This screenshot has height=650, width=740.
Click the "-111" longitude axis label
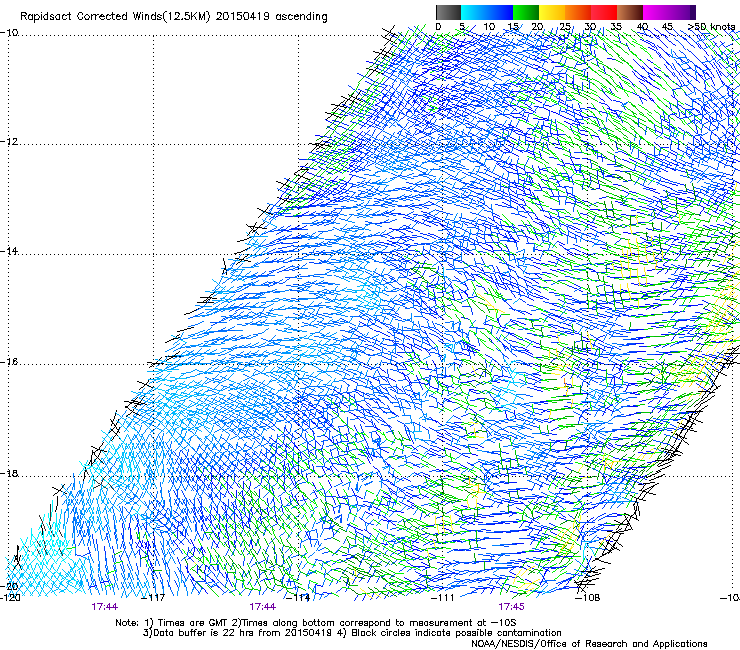click(x=443, y=598)
